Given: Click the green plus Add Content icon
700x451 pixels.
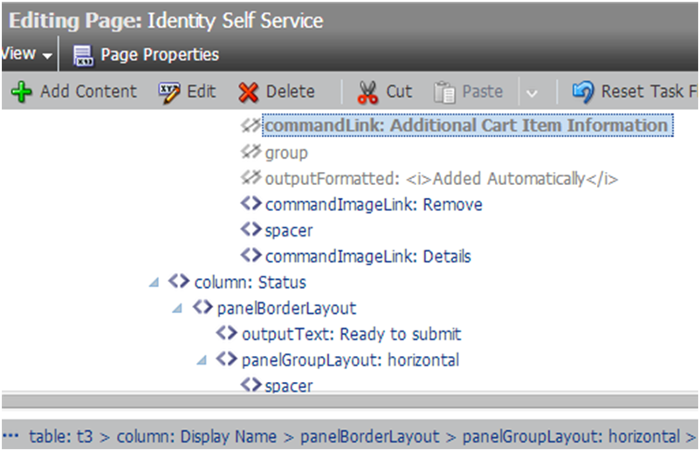Looking at the screenshot, I should point(21,92).
